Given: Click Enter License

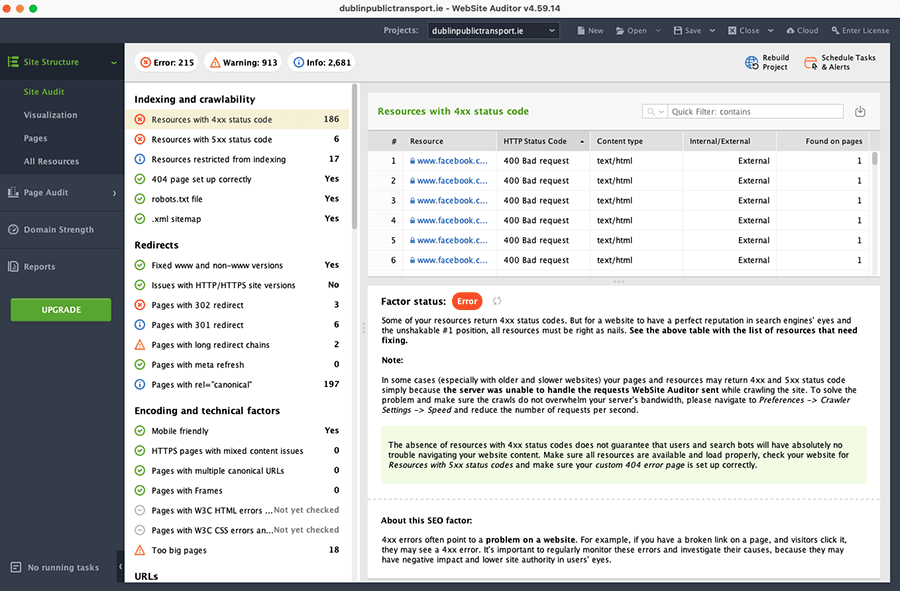Looking at the screenshot, I should click(x=860, y=30).
